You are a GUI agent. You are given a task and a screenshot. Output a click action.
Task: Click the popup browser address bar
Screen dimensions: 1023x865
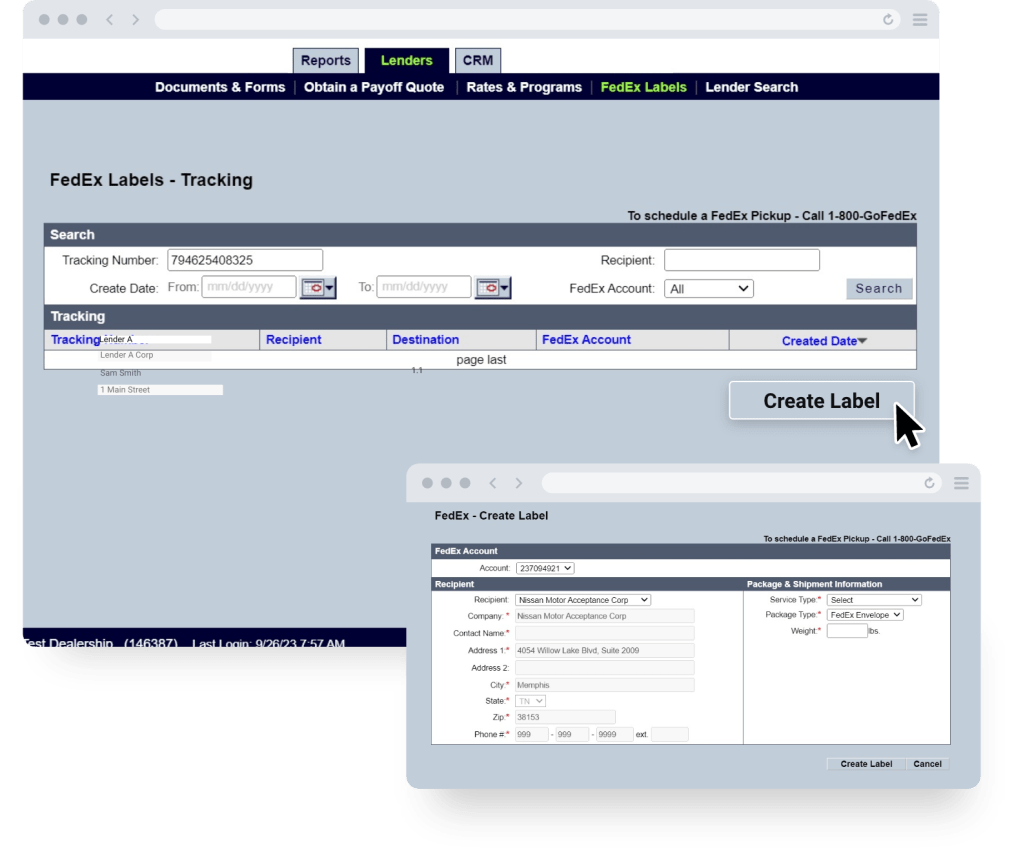coord(741,483)
